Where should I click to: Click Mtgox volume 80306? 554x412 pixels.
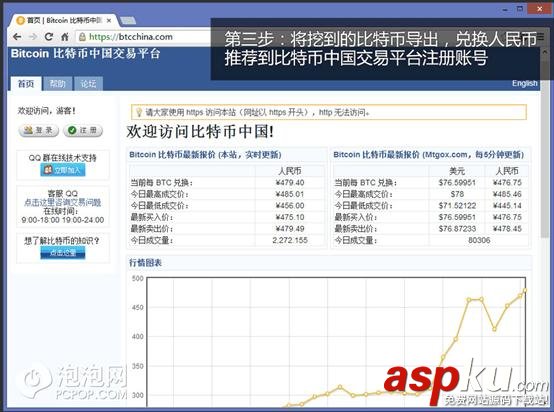(x=479, y=240)
